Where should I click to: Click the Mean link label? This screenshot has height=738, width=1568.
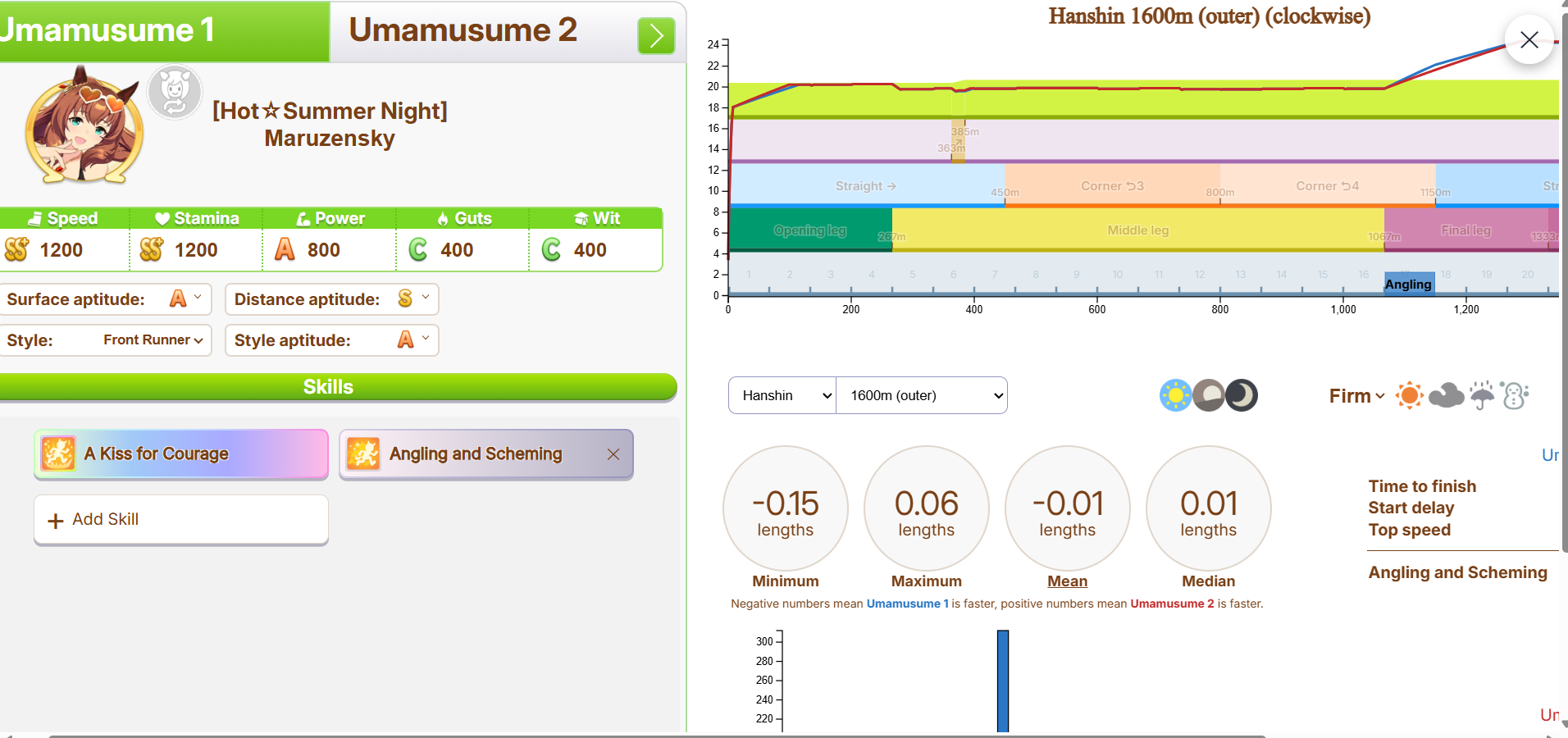[x=1068, y=581]
